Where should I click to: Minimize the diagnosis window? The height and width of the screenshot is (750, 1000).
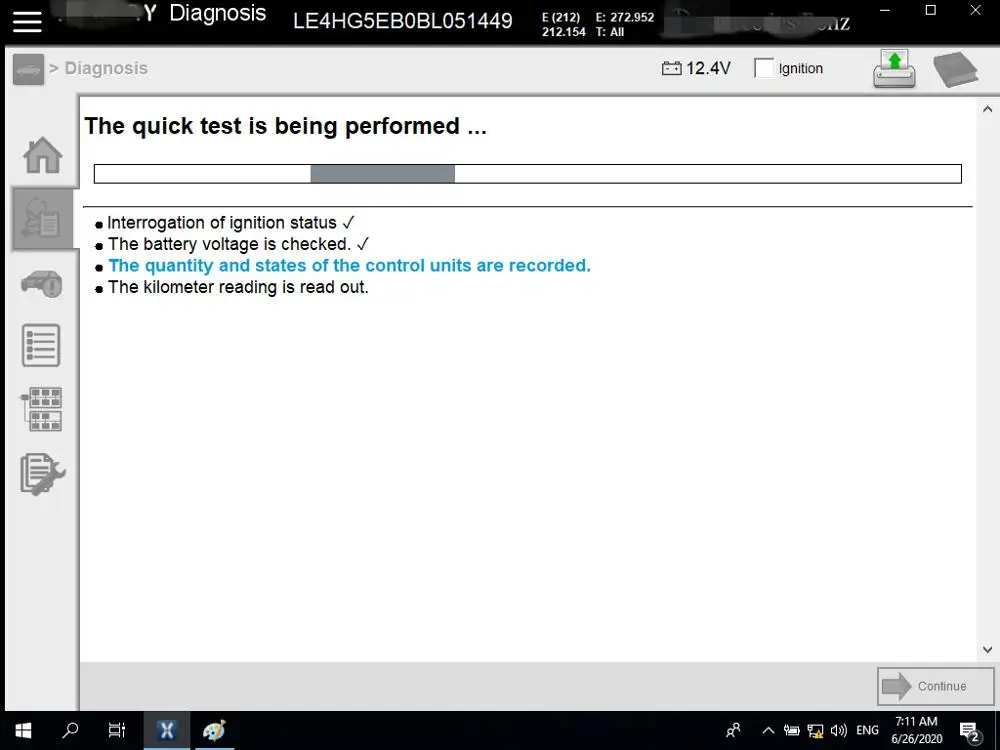click(x=884, y=10)
